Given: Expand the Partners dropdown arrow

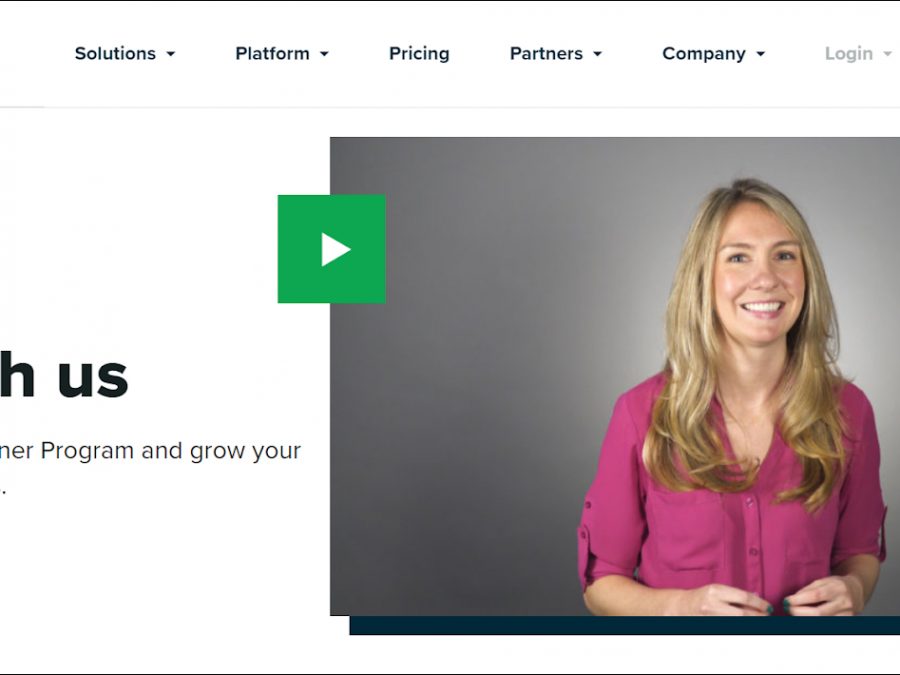Looking at the screenshot, I should tap(598, 54).
